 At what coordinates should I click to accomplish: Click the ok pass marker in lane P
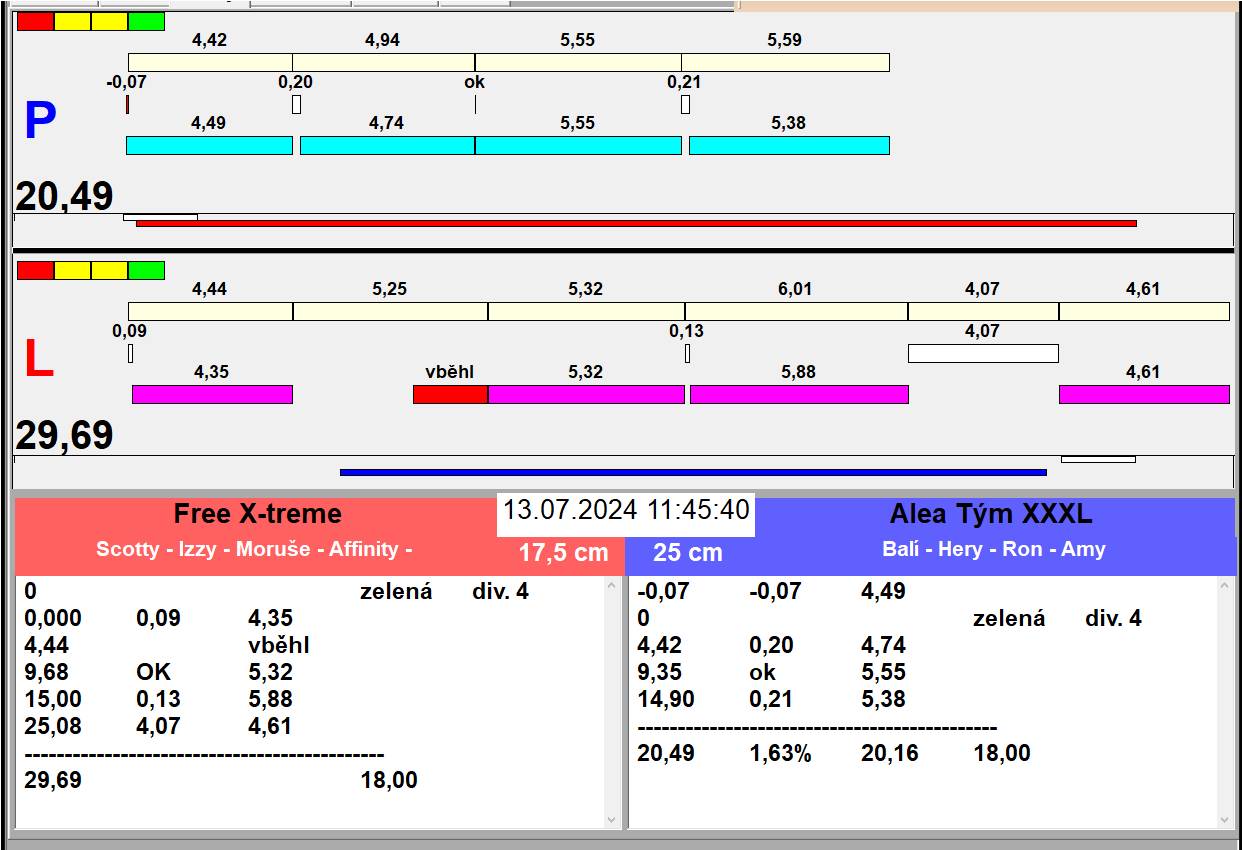[475, 104]
